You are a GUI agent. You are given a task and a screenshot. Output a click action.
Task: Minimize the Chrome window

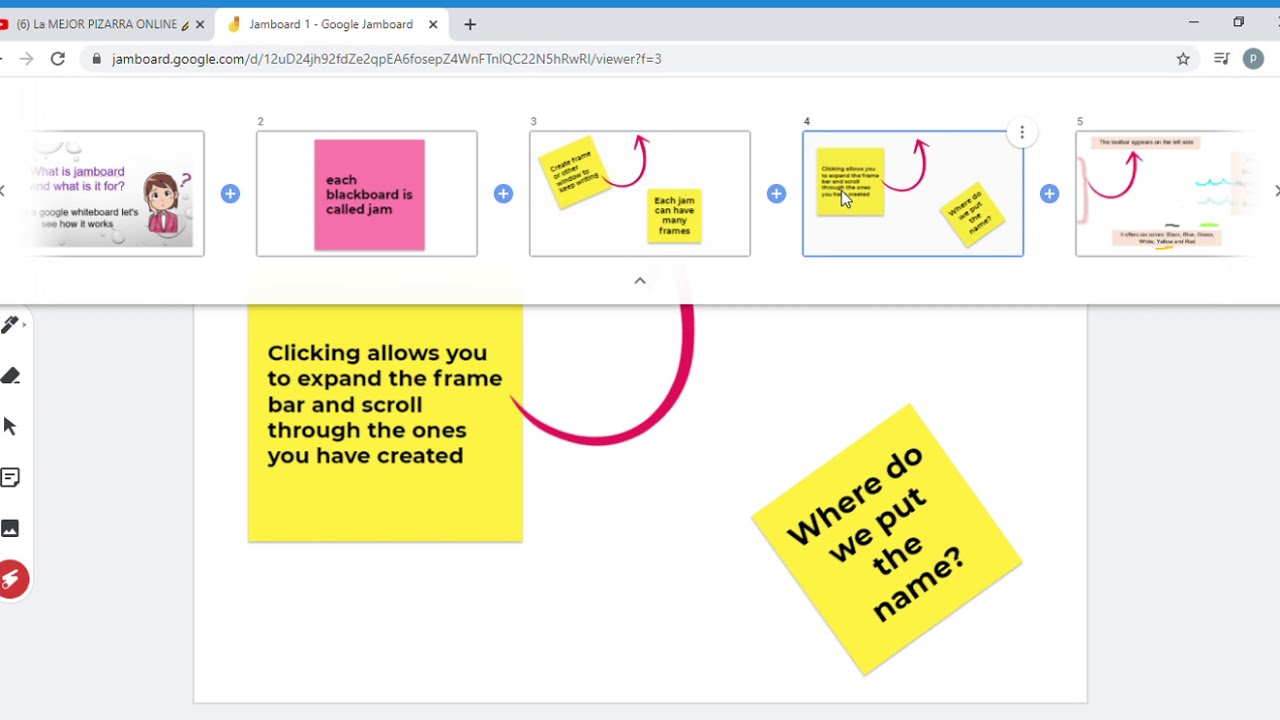coord(1193,22)
